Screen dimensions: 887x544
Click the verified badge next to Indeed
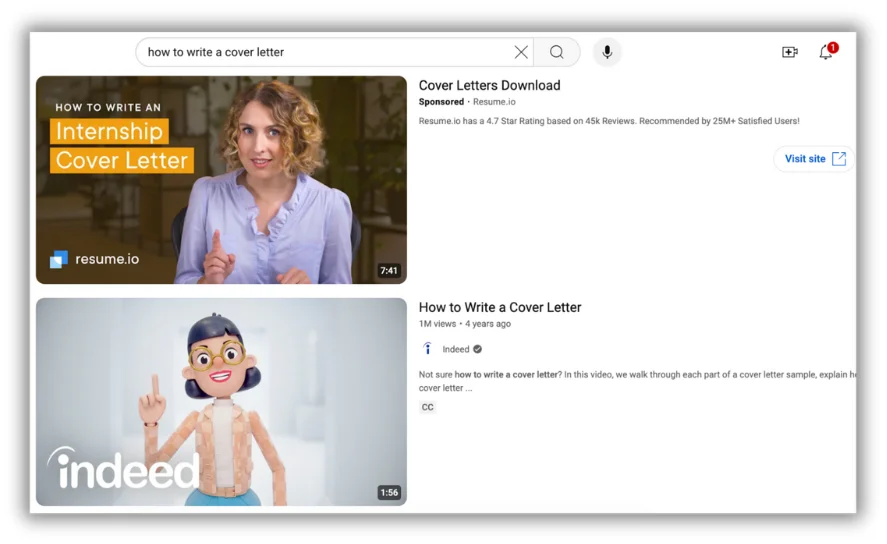(x=477, y=349)
